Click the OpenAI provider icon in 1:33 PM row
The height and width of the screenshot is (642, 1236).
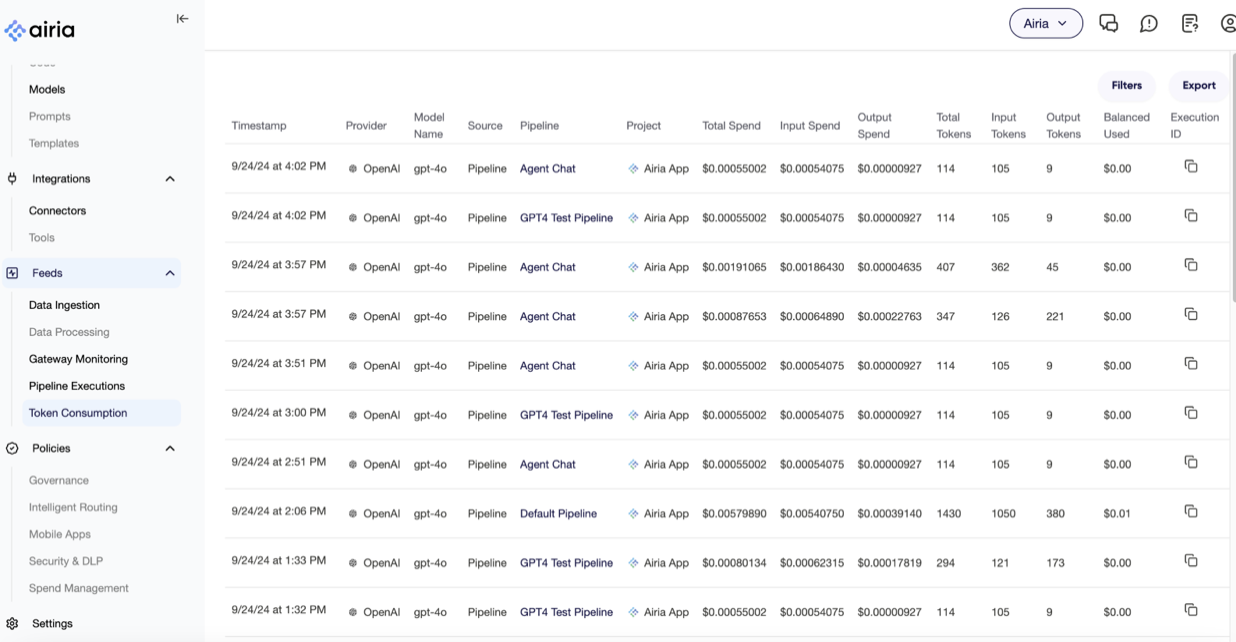coord(353,563)
